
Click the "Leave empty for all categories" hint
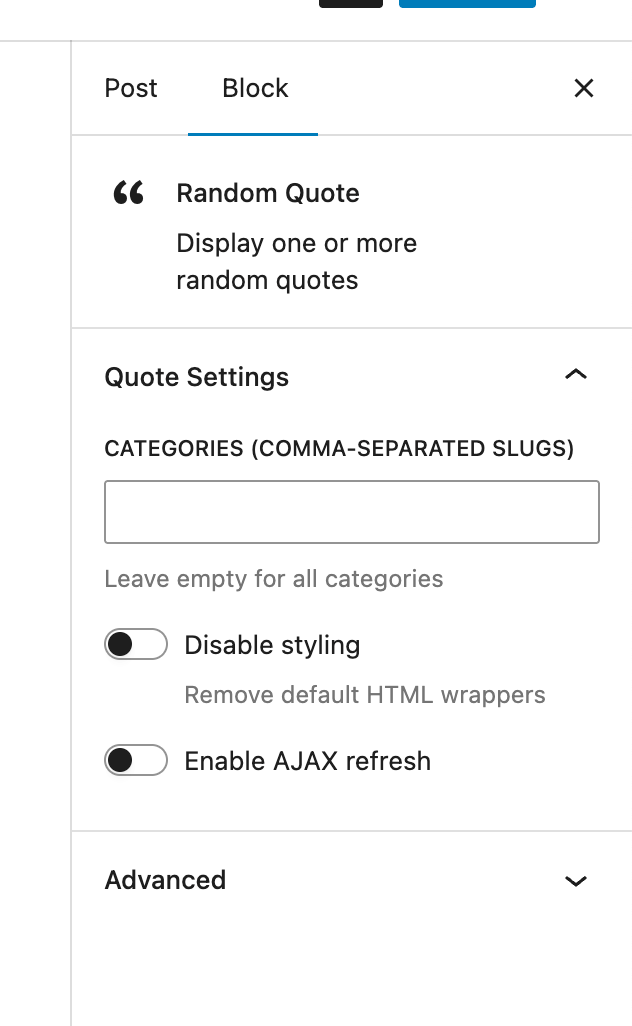(274, 579)
